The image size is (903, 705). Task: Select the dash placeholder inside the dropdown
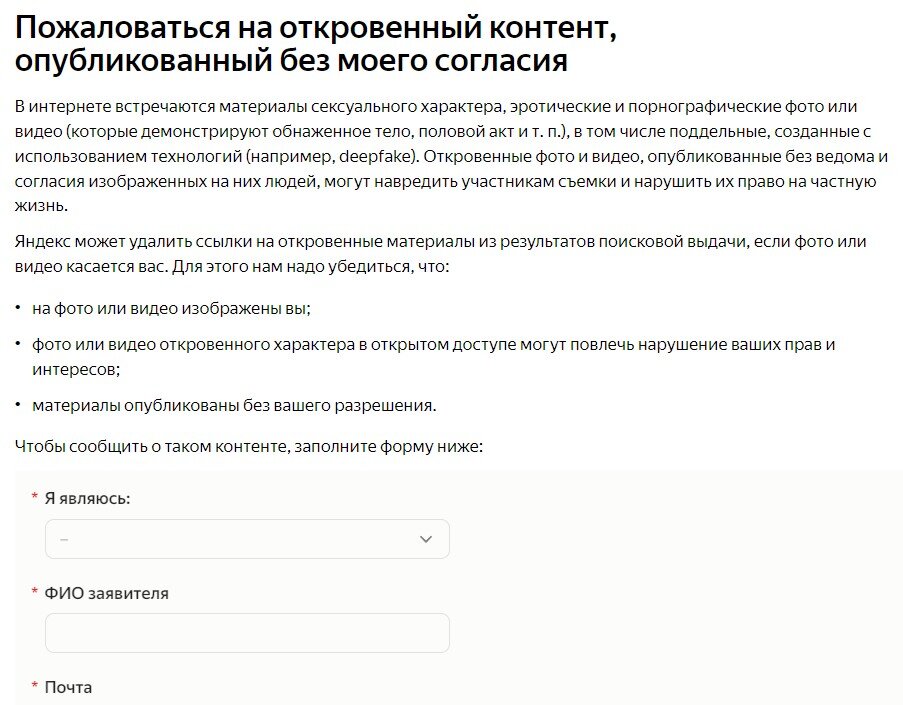pyautogui.click(x=64, y=540)
